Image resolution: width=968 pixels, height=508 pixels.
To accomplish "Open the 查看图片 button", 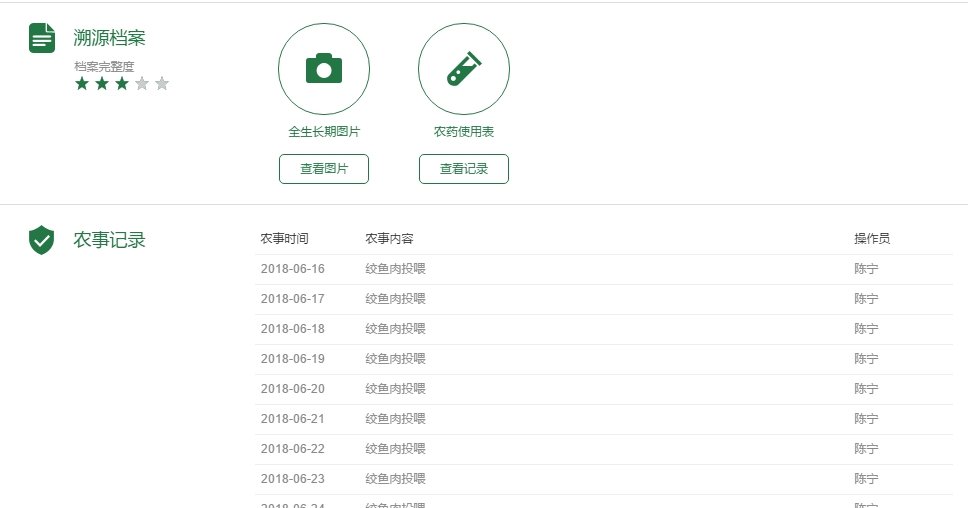I will coord(324,169).
